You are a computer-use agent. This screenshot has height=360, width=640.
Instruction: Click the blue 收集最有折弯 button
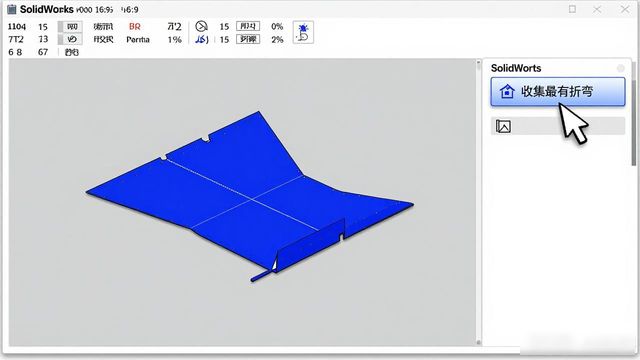click(x=558, y=92)
